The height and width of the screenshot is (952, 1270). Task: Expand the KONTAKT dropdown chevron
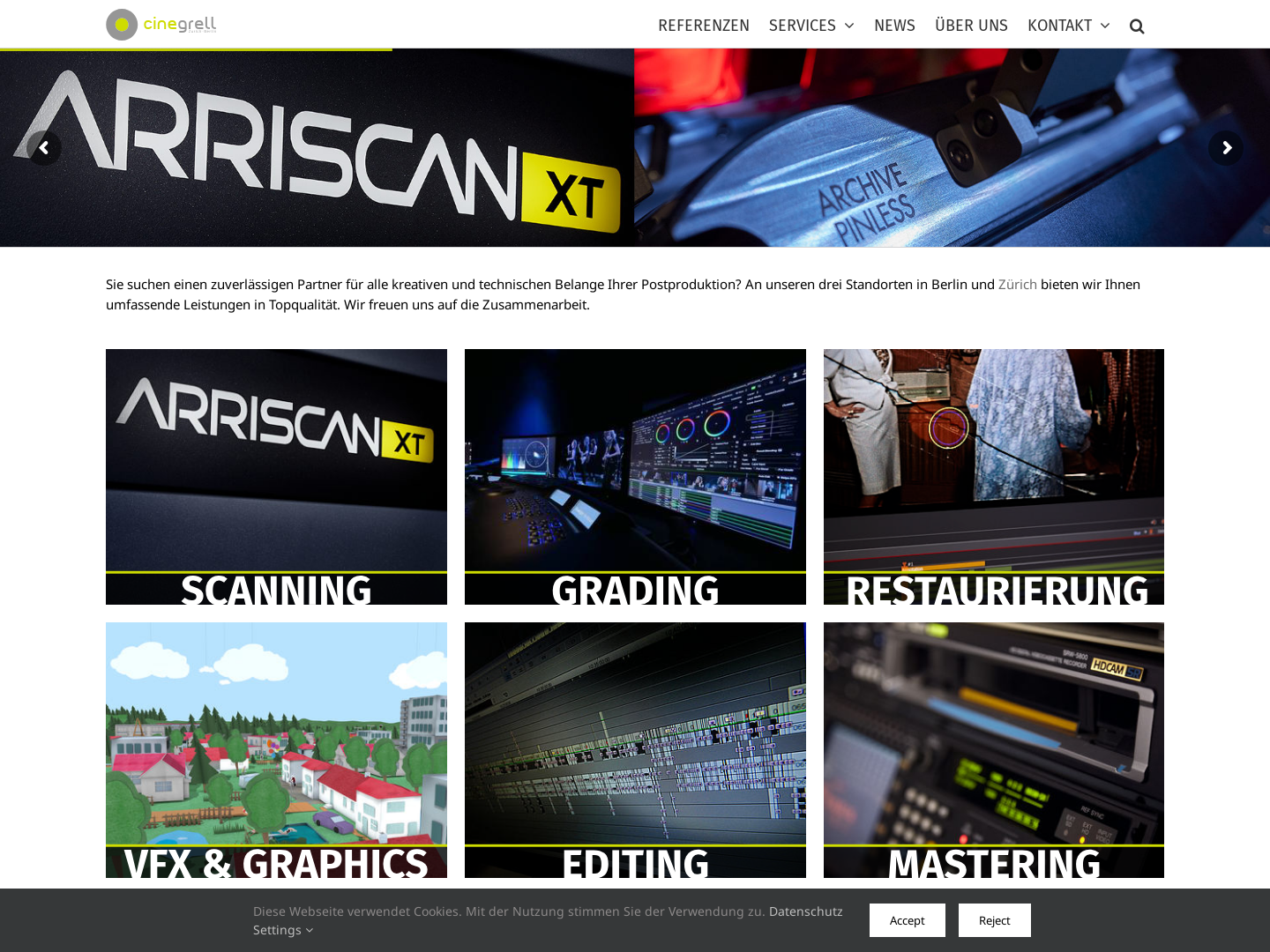tap(1105, 26)
